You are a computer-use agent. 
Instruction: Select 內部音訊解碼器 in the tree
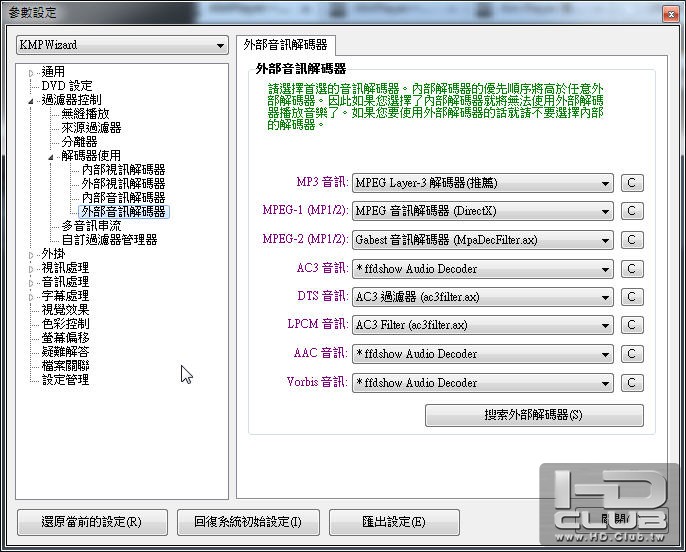tap(124, 198)
